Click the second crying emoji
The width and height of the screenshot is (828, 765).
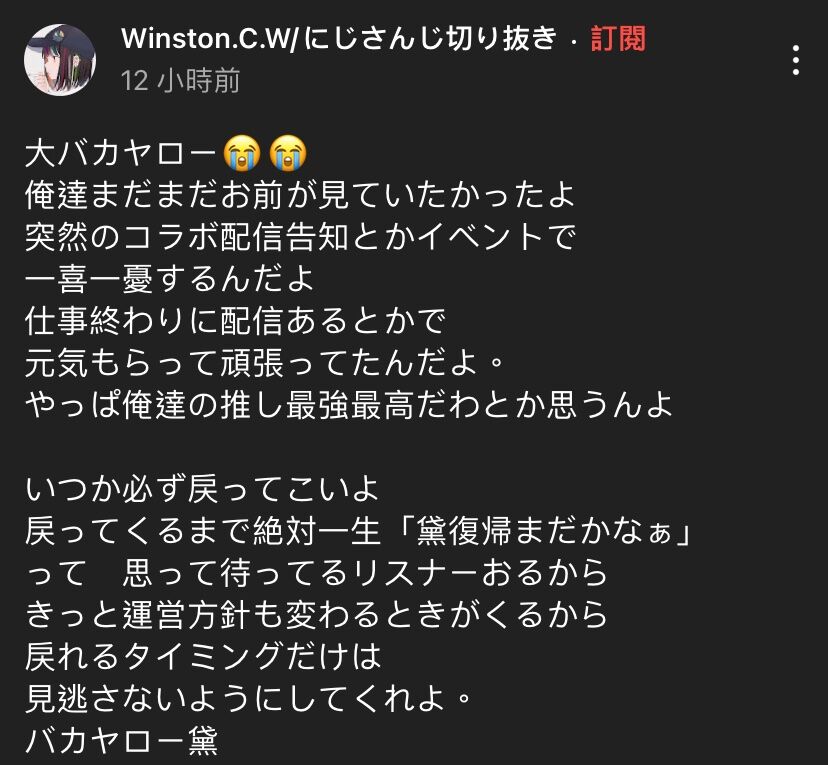coord(288,153)
